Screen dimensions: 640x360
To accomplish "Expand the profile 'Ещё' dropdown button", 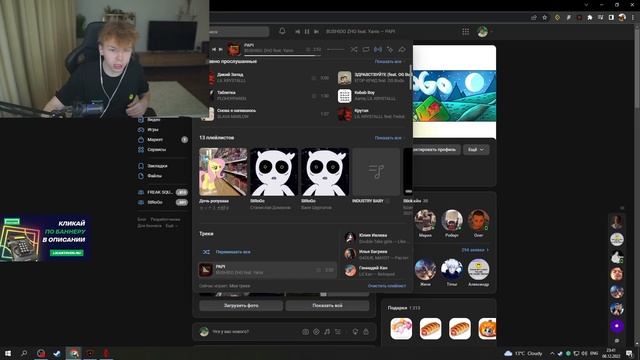I will (x=476, y=150).
